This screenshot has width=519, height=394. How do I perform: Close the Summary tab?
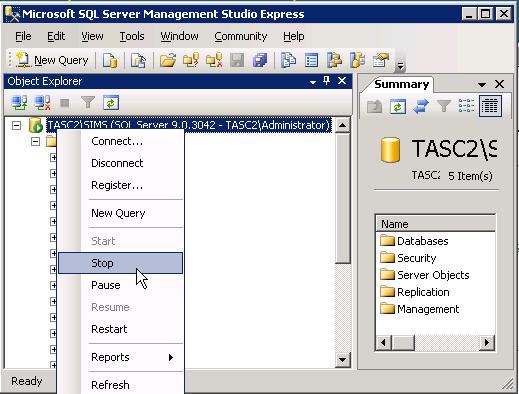pyautogui.click(x=499, y=84)
